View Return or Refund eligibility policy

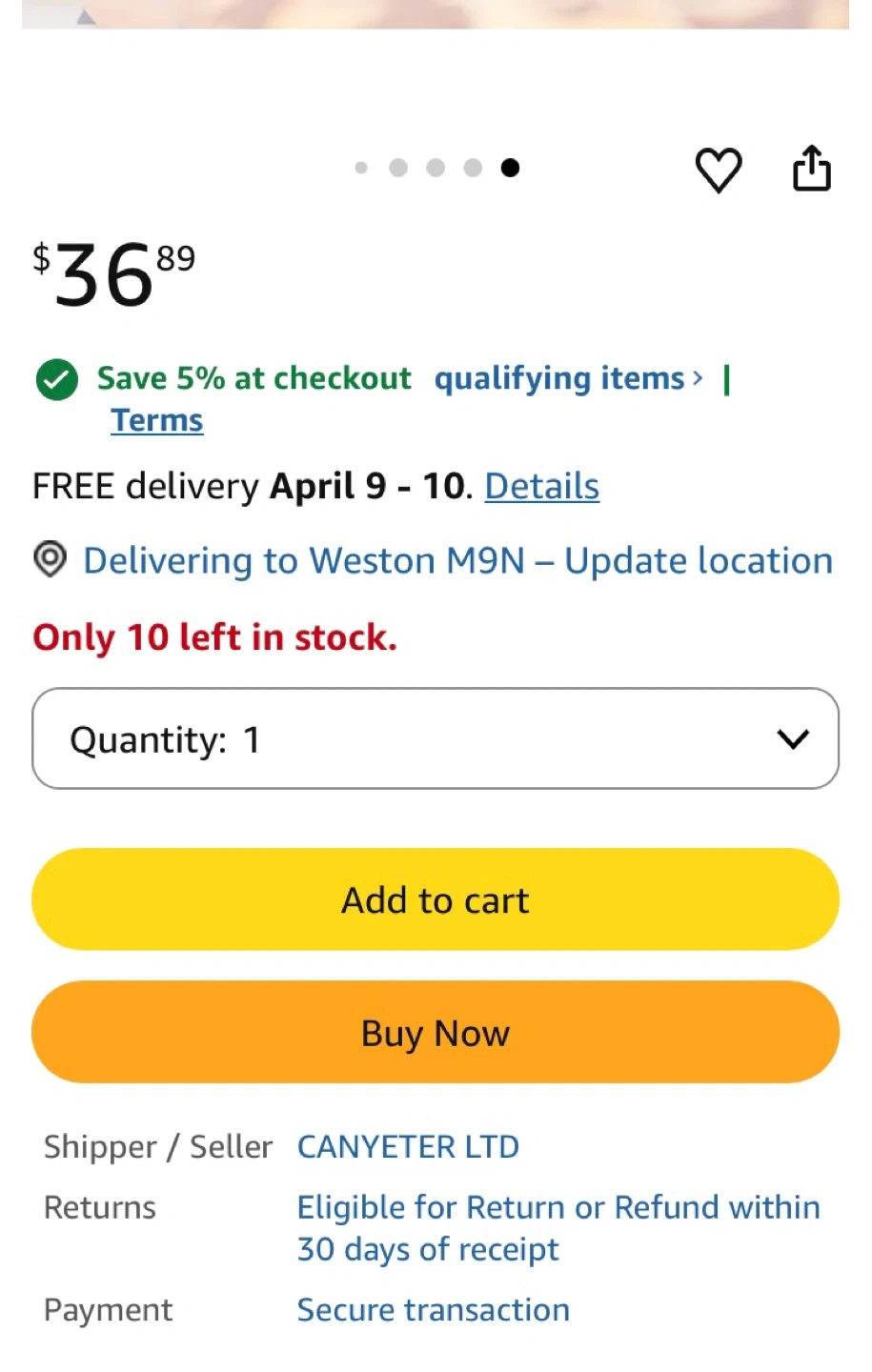pos(558,1227)
